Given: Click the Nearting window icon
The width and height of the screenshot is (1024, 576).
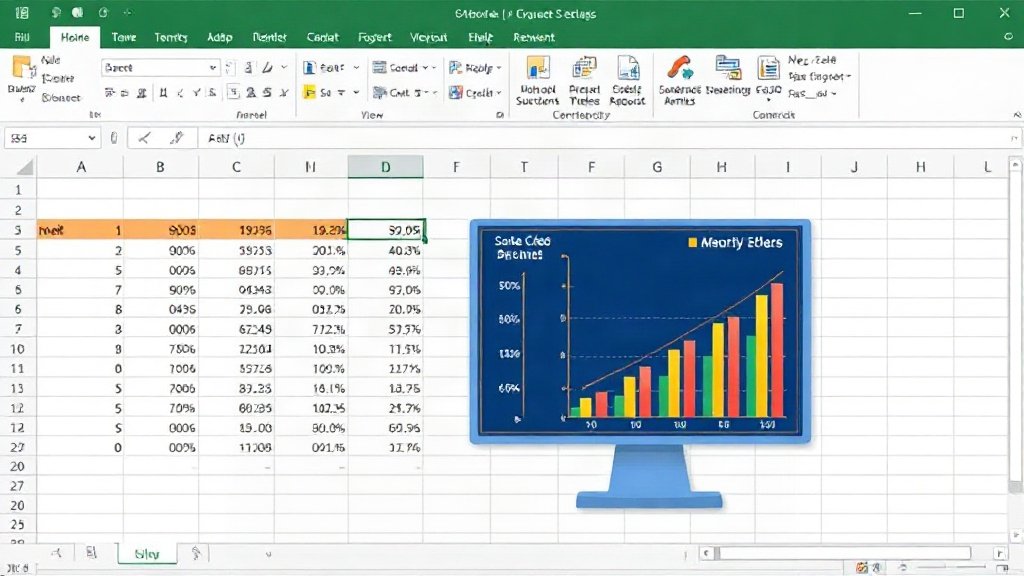Looking at the screenshot, I should (728, 68).
